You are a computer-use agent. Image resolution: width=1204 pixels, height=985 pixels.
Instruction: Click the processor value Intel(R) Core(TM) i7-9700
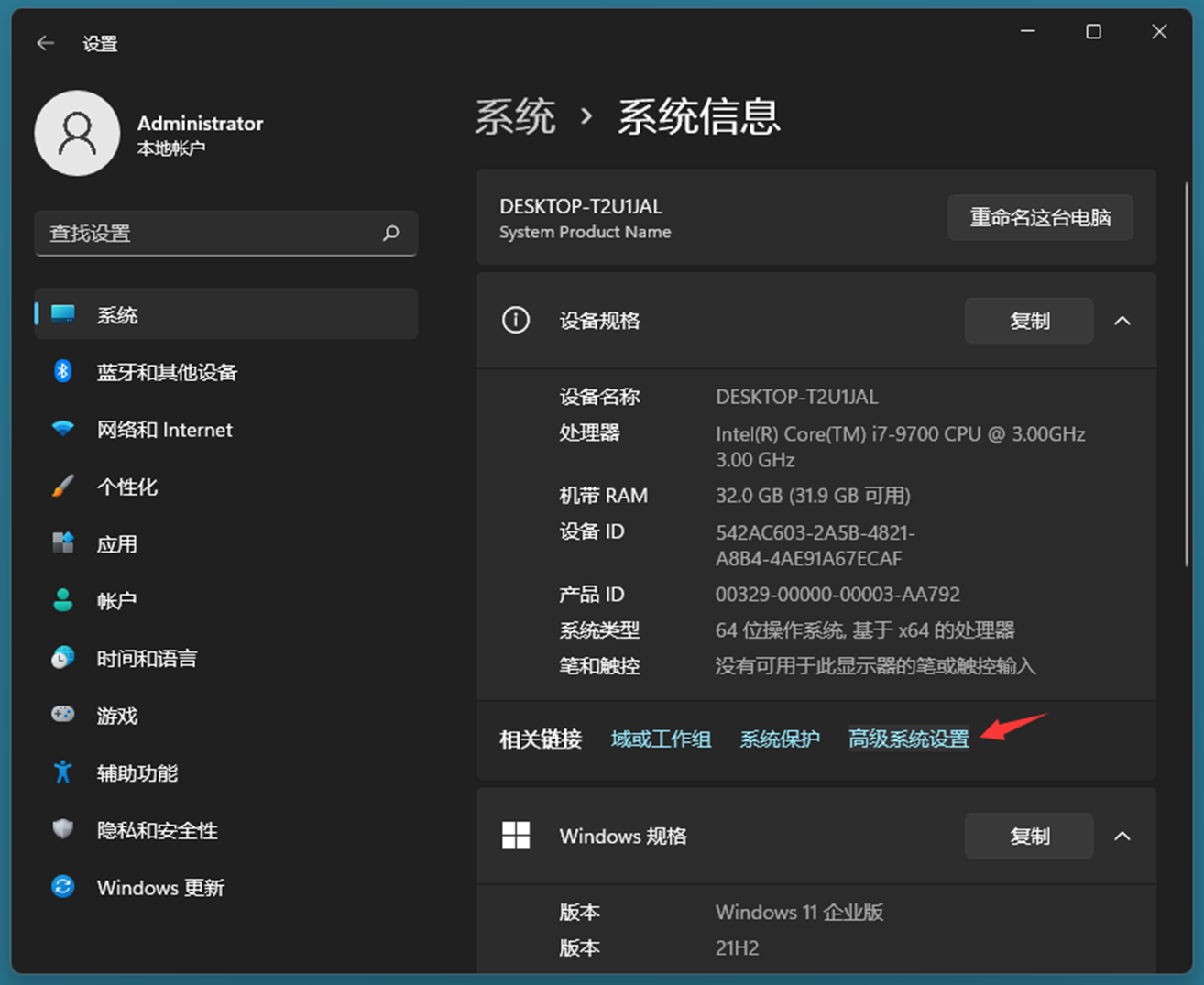pos(901,446)
